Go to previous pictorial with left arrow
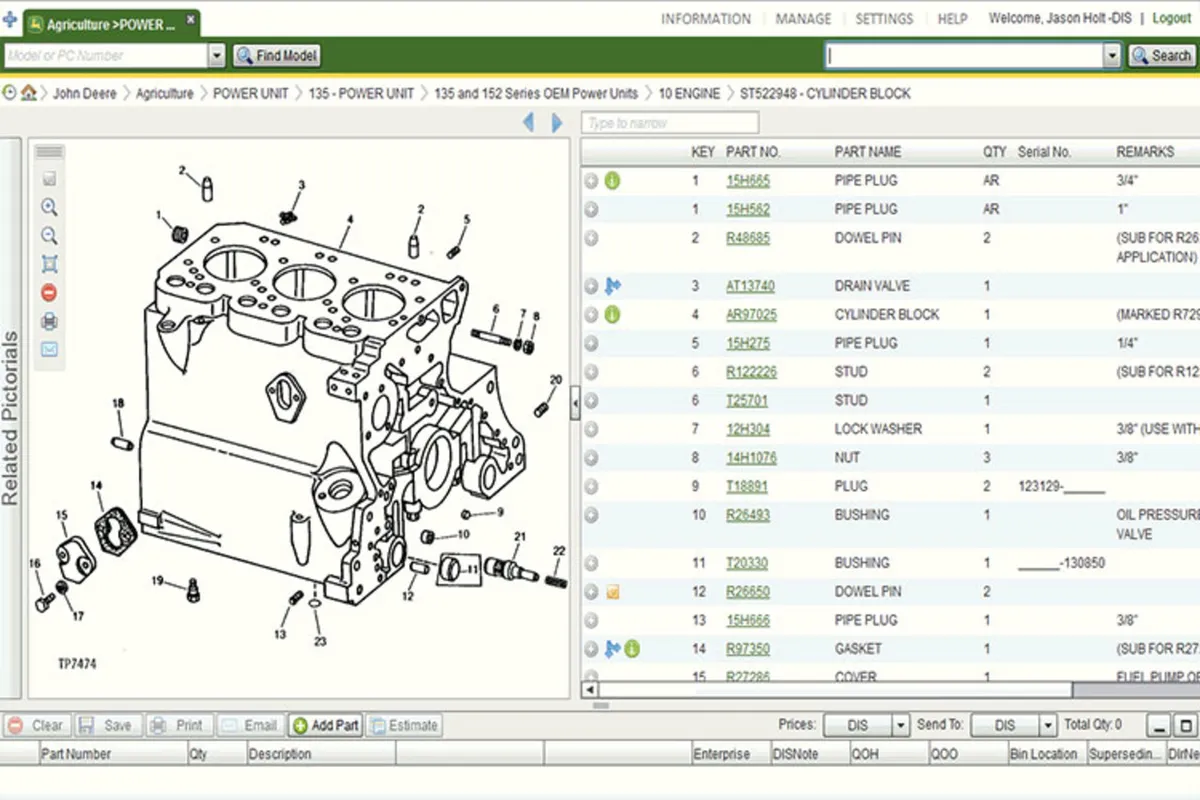Screen dimensions: 1200x800 (529, 123)
